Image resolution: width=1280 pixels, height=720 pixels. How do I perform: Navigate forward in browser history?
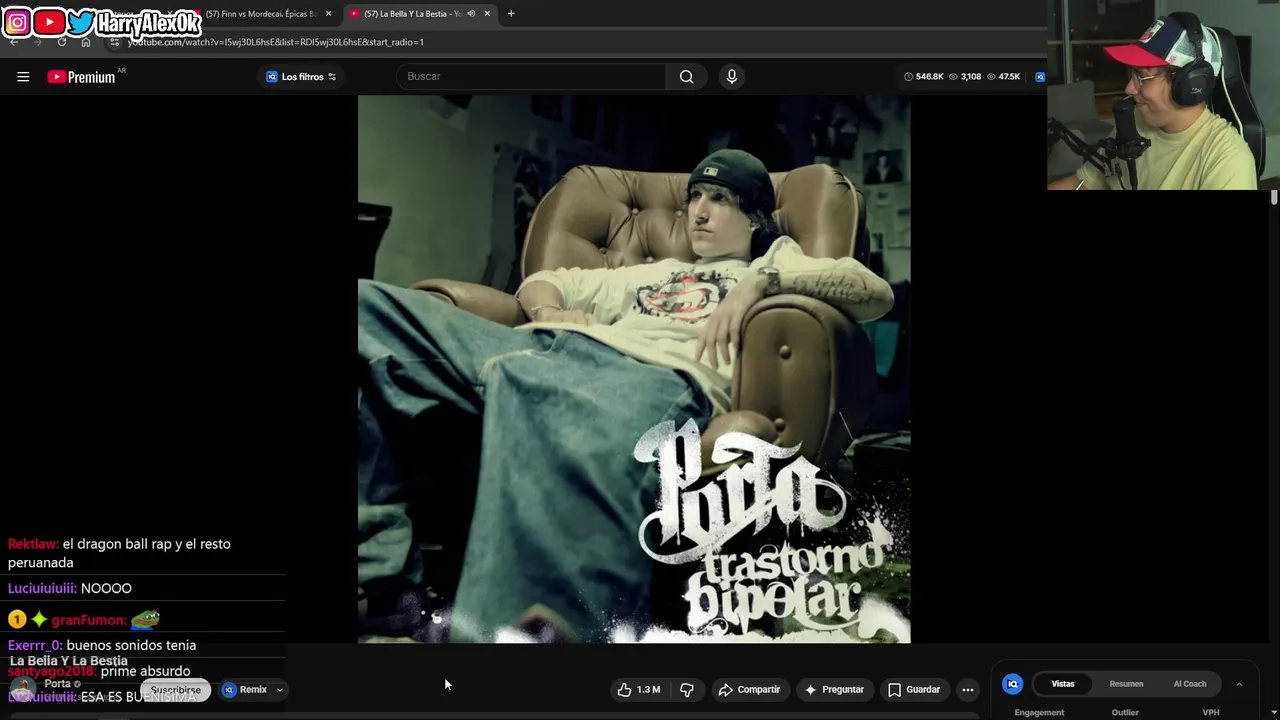[37, 42]
